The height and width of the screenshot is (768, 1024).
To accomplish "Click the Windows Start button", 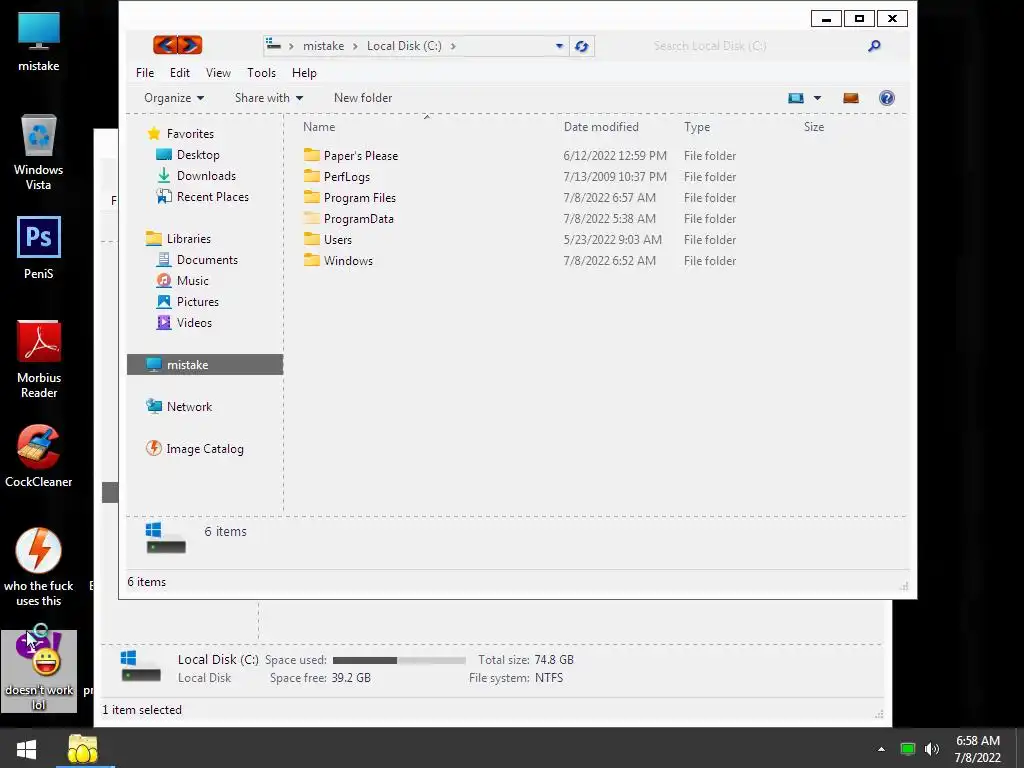I will [26, 748].
